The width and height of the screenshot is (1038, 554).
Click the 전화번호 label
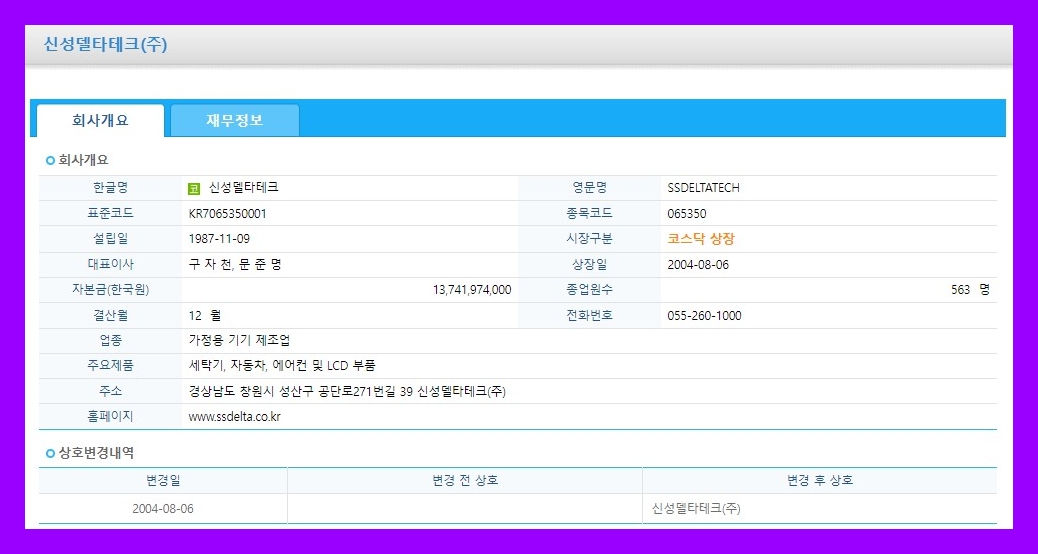tap(590, 316)
